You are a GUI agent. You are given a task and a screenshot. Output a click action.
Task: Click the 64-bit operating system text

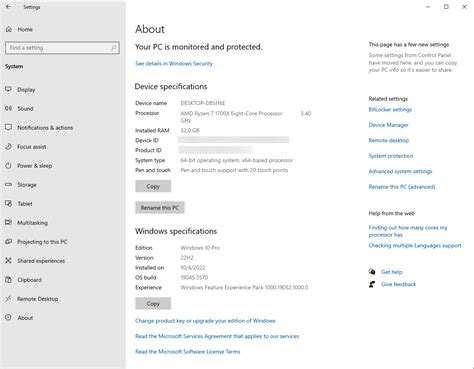point(237,160)
